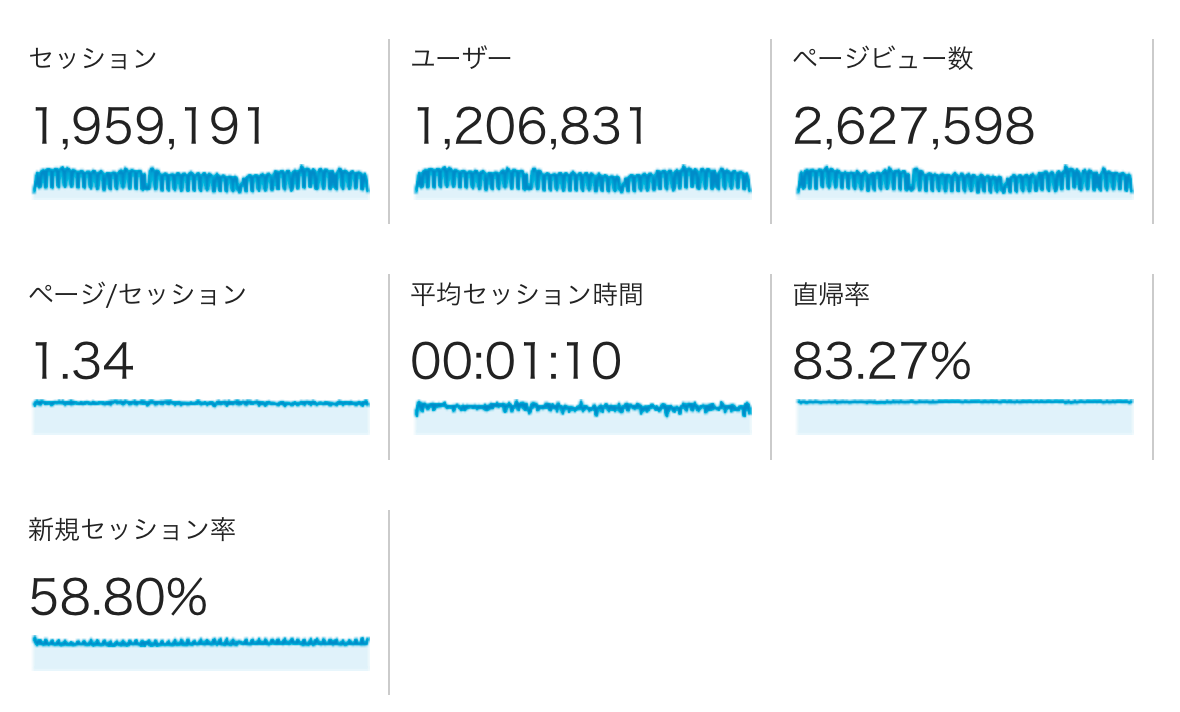Image resolution: width=1180 pixels, height=712 pixels.
Task: Open the ページ/セッション sparkline chart
Action: click(x=201, y=417)
